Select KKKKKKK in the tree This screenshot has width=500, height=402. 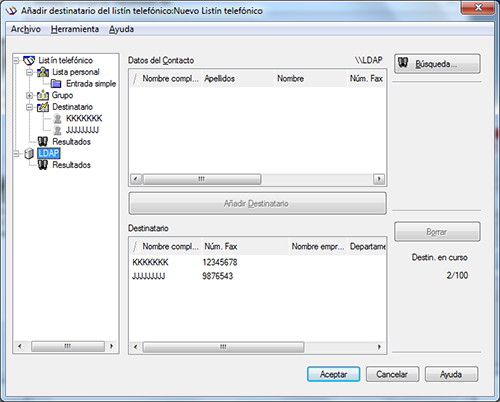pyautogui.click(x=84, y=118)
